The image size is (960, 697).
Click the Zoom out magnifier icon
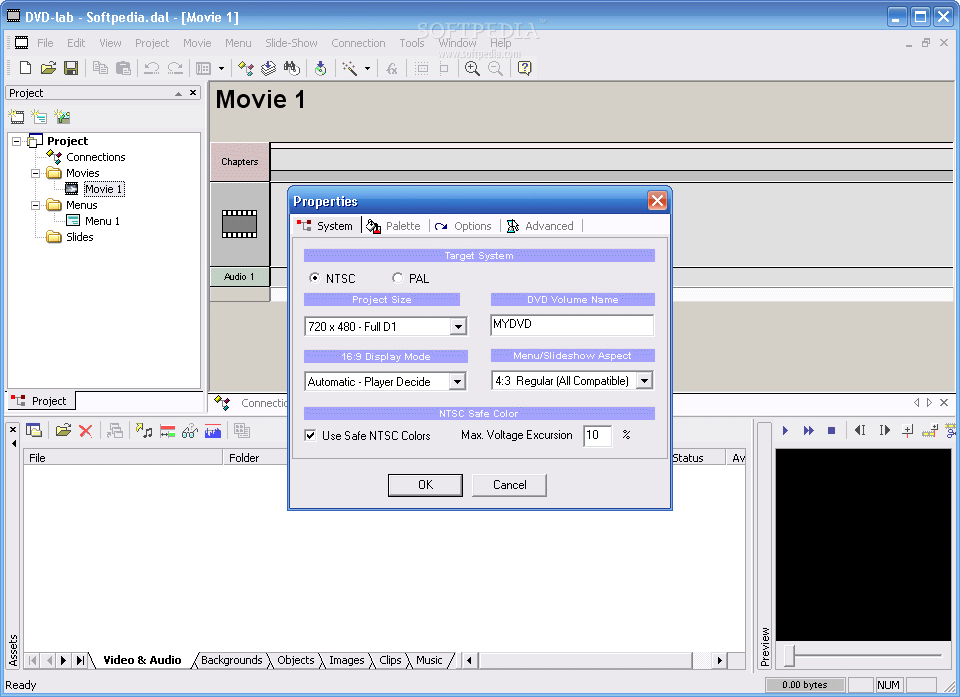click(495, 68)
